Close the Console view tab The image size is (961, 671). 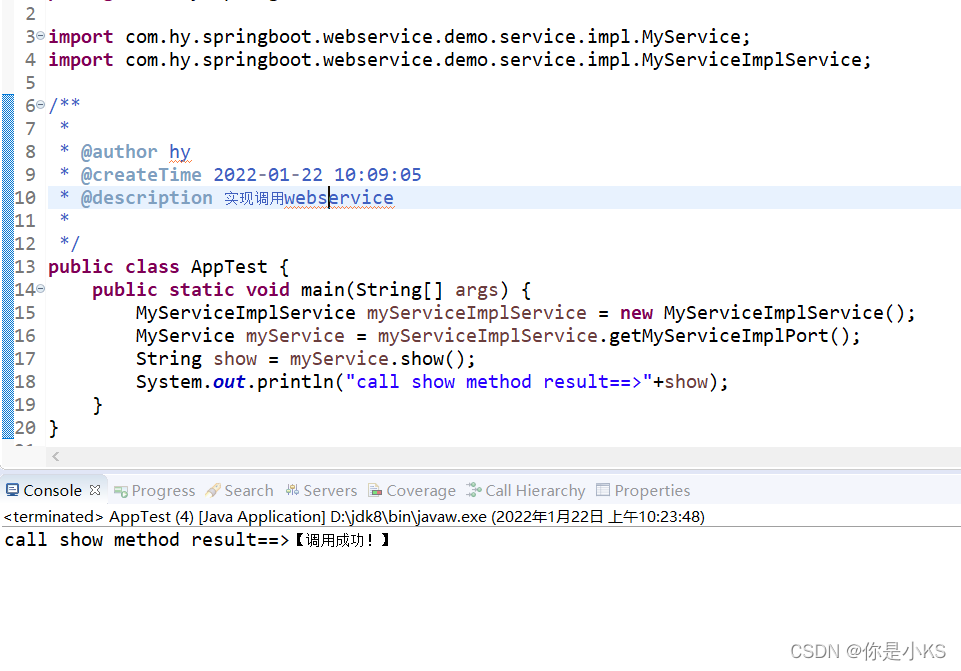point(94,490)
